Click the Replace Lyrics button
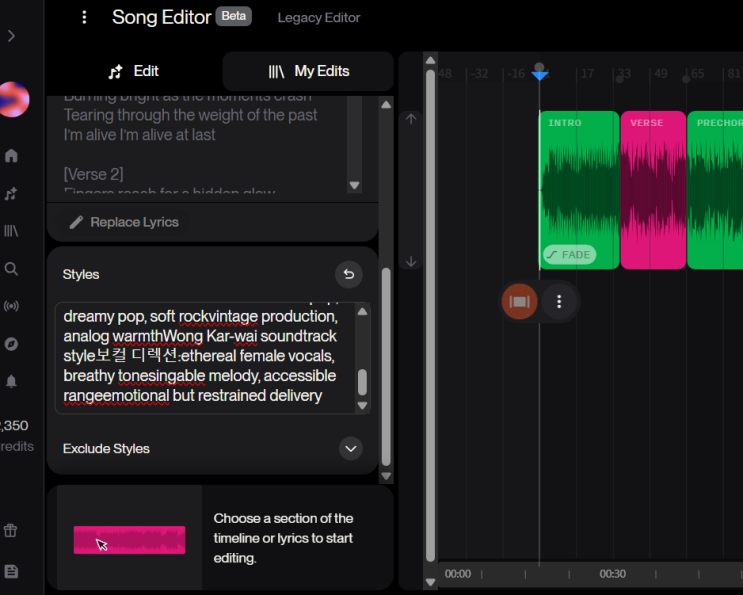 click(x=124, y=222)
